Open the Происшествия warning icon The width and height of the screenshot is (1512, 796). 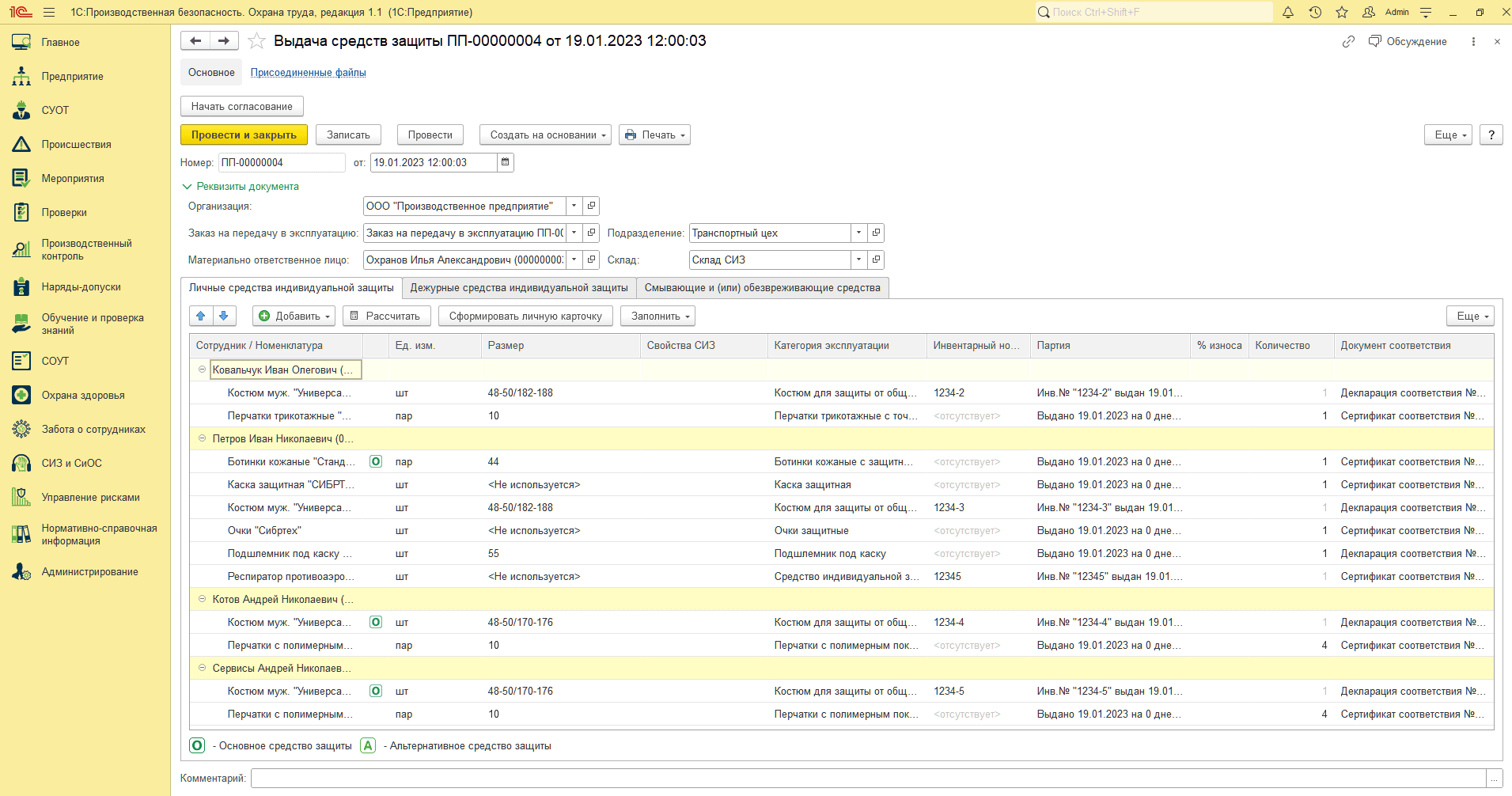[21, 144]
